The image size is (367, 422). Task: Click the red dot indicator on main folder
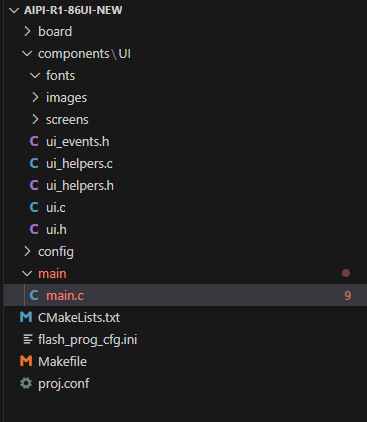tap(346, 273)
